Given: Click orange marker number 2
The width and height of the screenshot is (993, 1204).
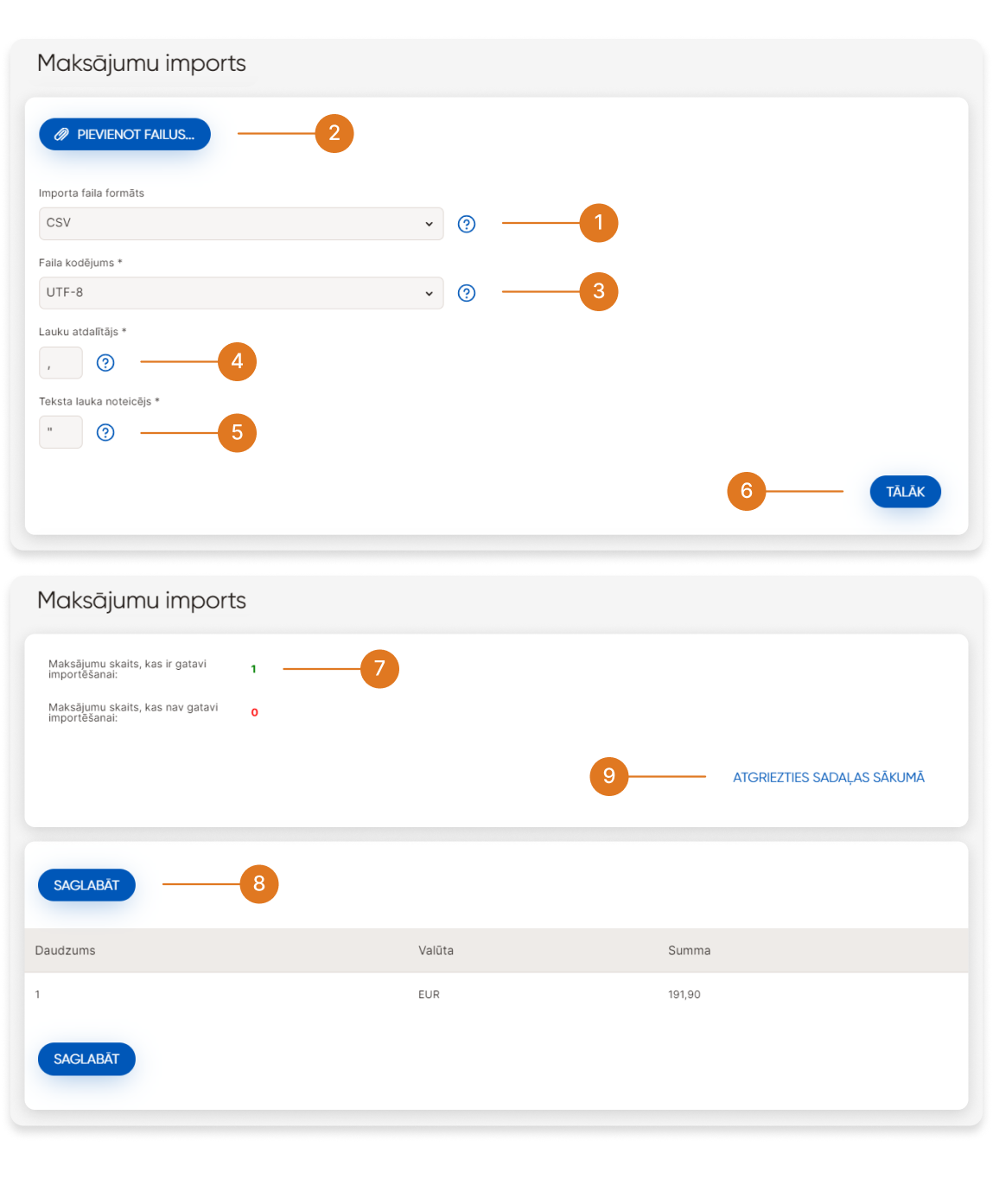Looking at the screenshot, I should 334,133.
